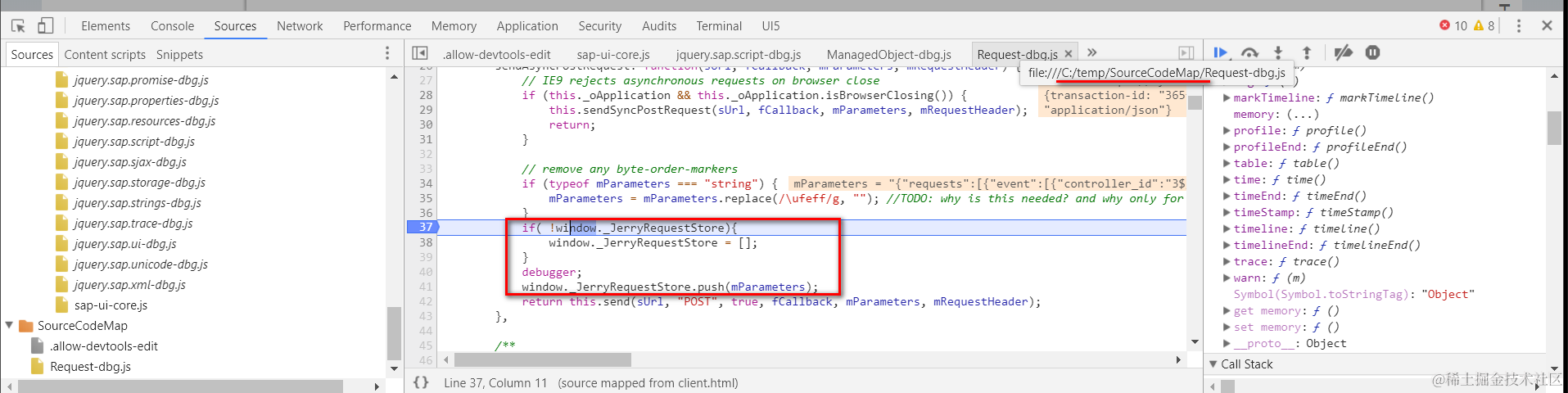This screenshot has width=1568, height=393.
Task: Open the UI5 tab
Action: (x=770, y=26)
